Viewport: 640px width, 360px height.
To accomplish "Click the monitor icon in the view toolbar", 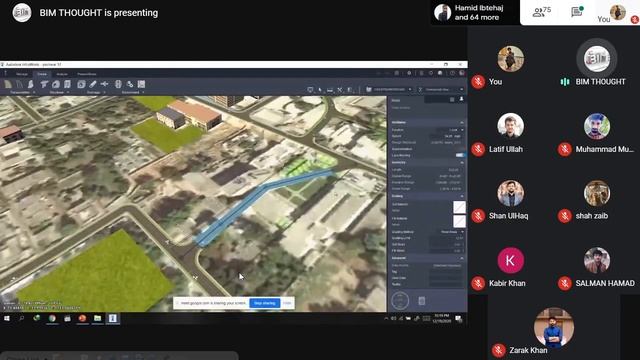I will (x=310, y=89).
